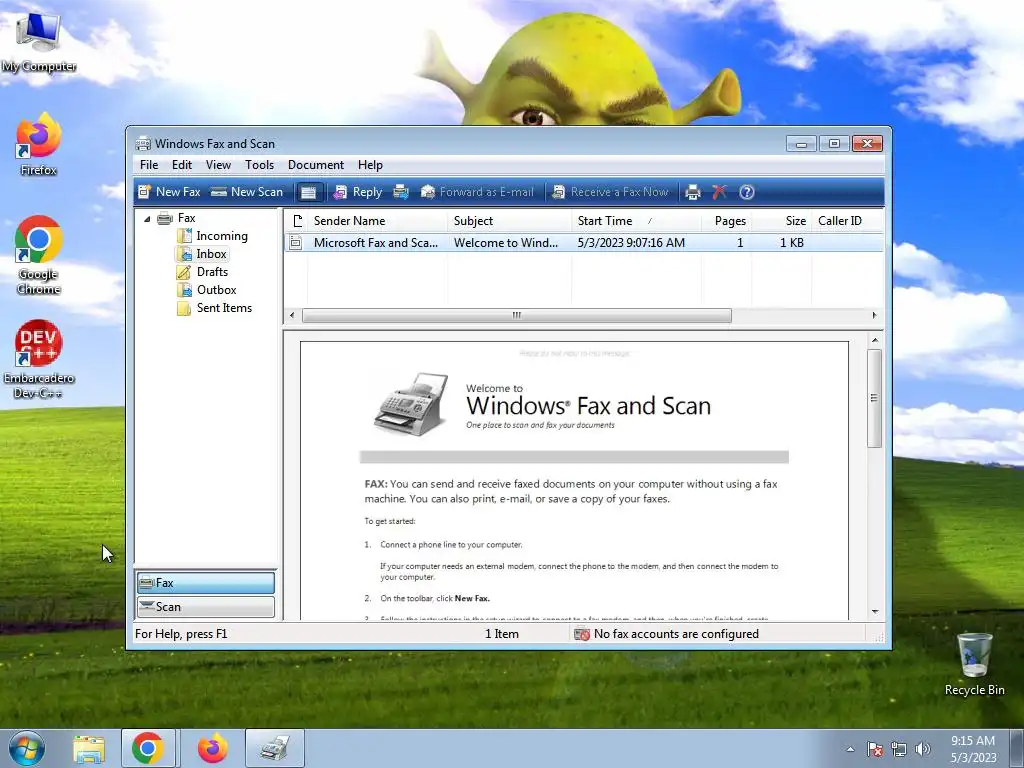The image size is (1024, 768).
Task: Click the Fax and Scan taskbar icon
Action: coord(275,749)
